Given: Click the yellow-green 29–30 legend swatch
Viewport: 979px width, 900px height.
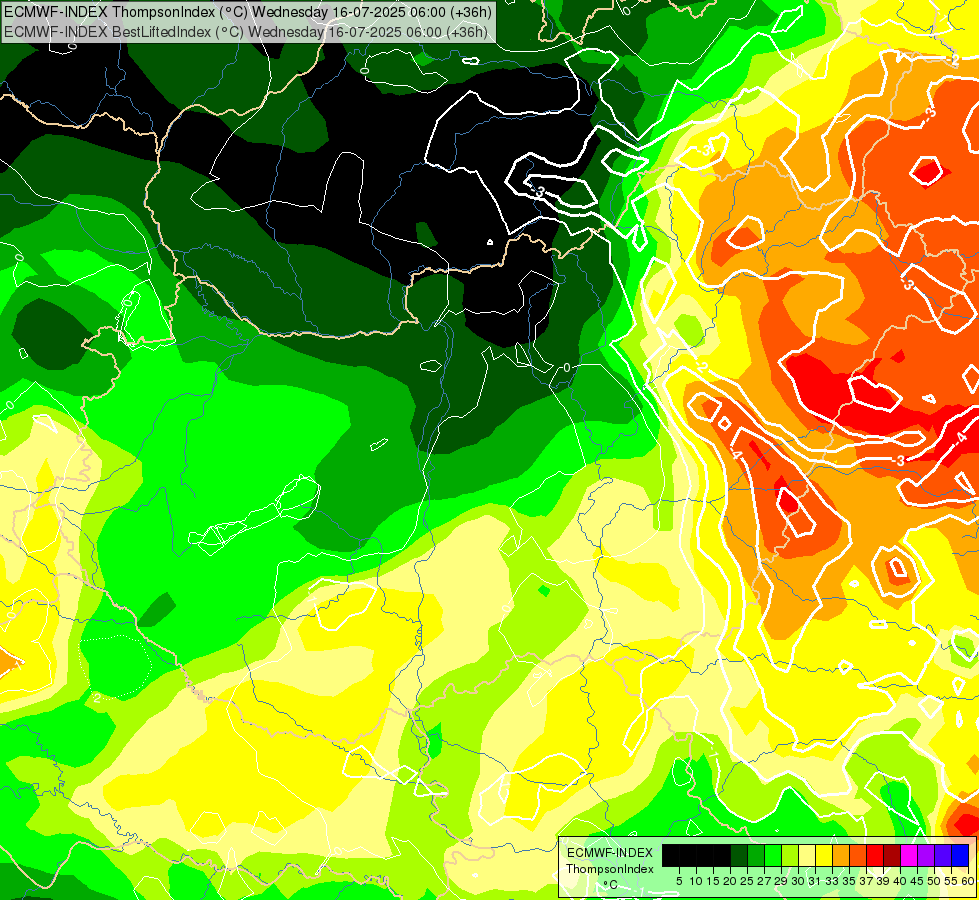Looking at the screenshot, I should (790, 856).
